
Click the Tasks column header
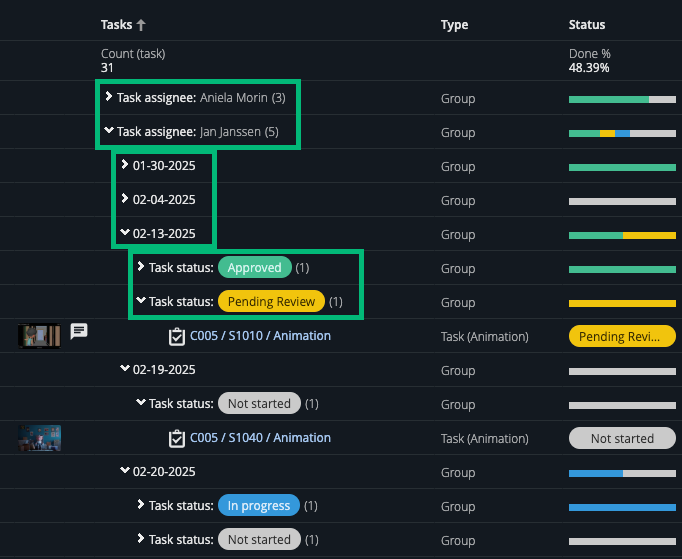point(117,25)
